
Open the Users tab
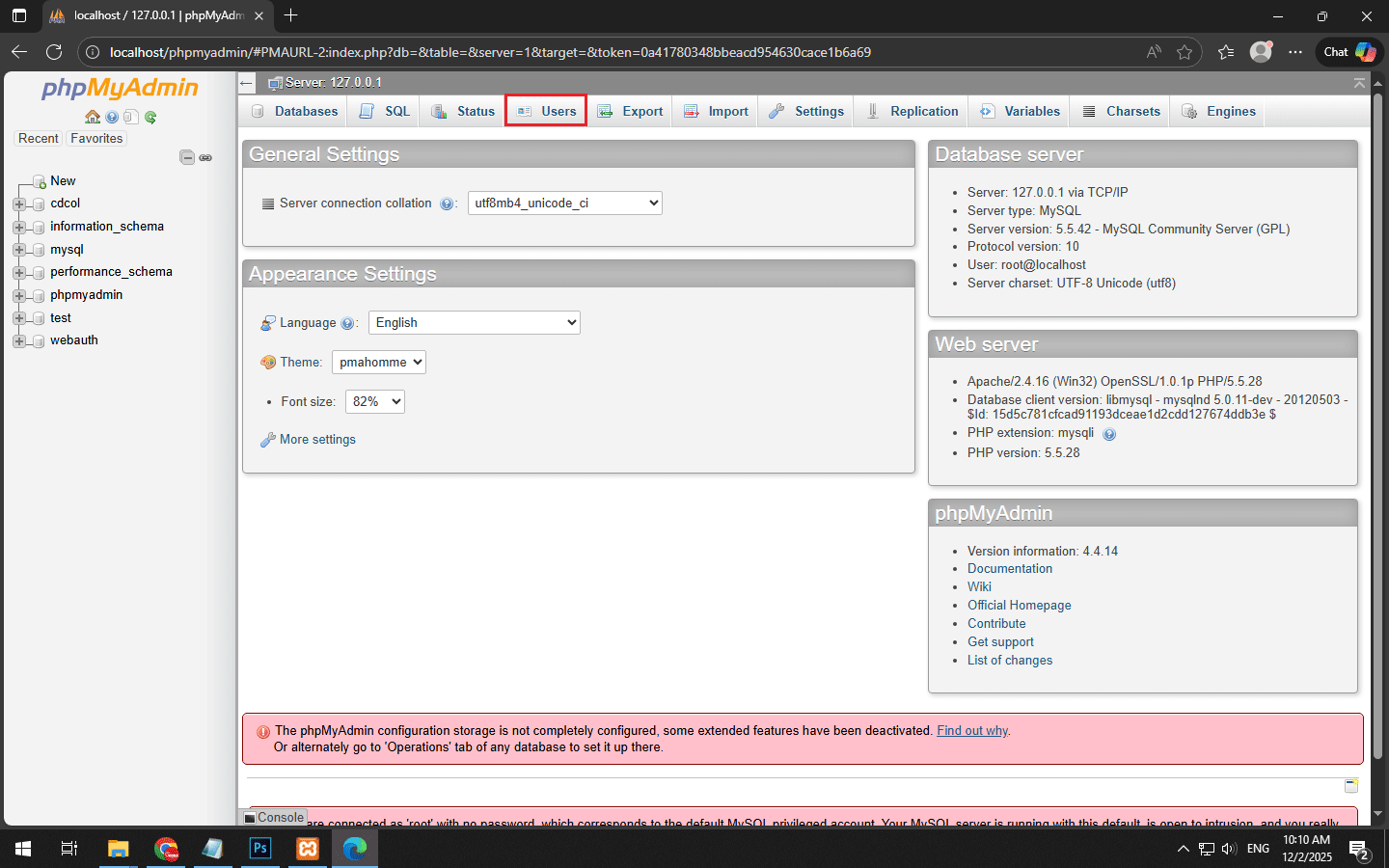click(x=547, y=112)
